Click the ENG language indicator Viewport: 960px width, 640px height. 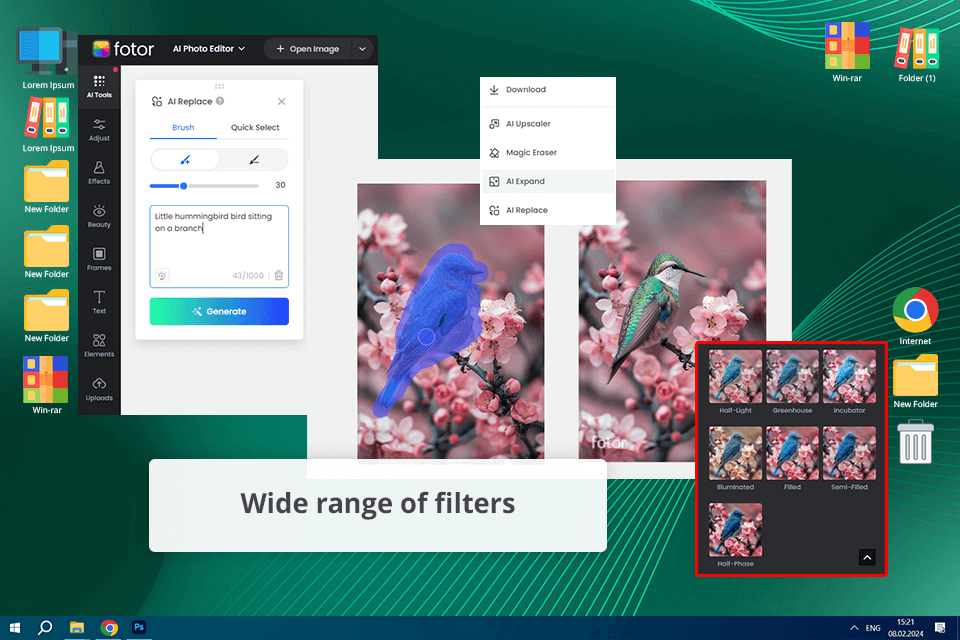pyautogui.click(x=873, y=628)
